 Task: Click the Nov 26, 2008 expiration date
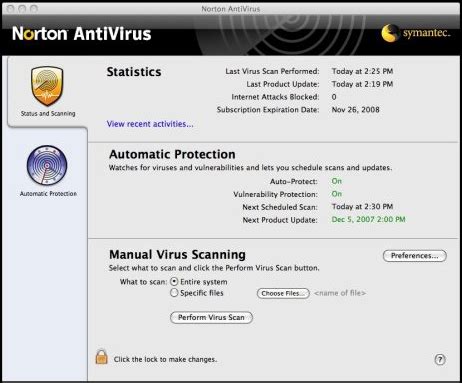pos(355,110)
